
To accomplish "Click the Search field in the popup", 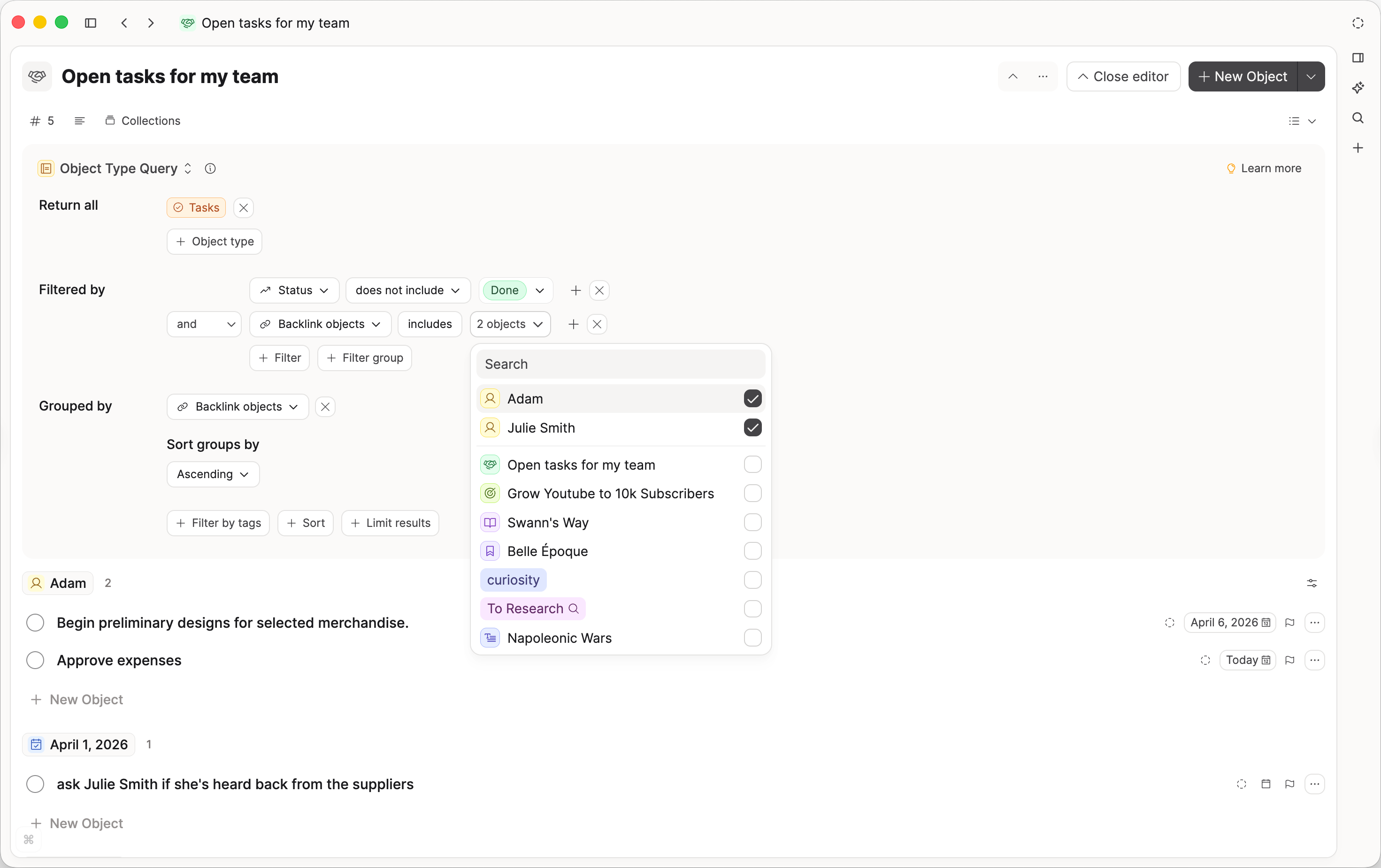I will (620, 364).
